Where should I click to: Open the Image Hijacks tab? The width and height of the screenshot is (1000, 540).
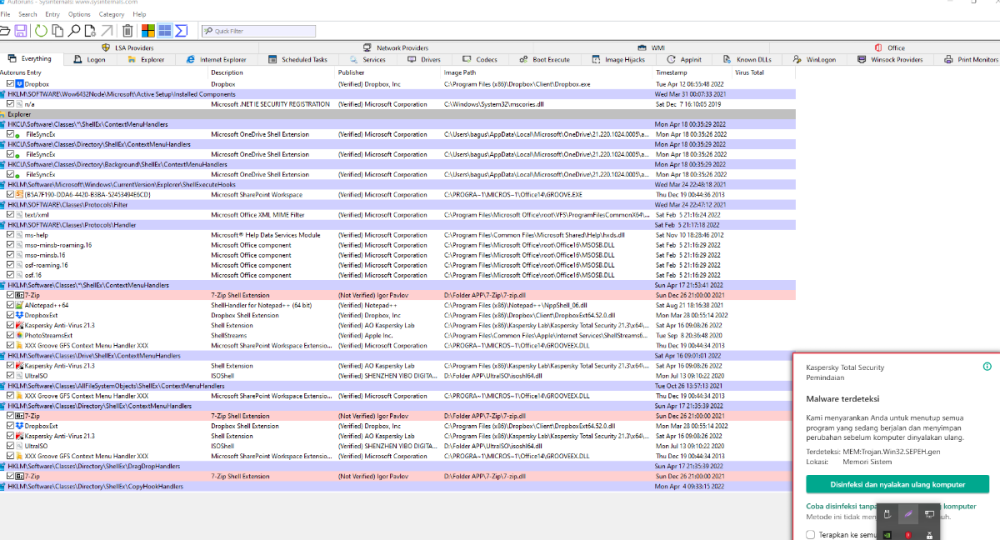coord(619,59)
